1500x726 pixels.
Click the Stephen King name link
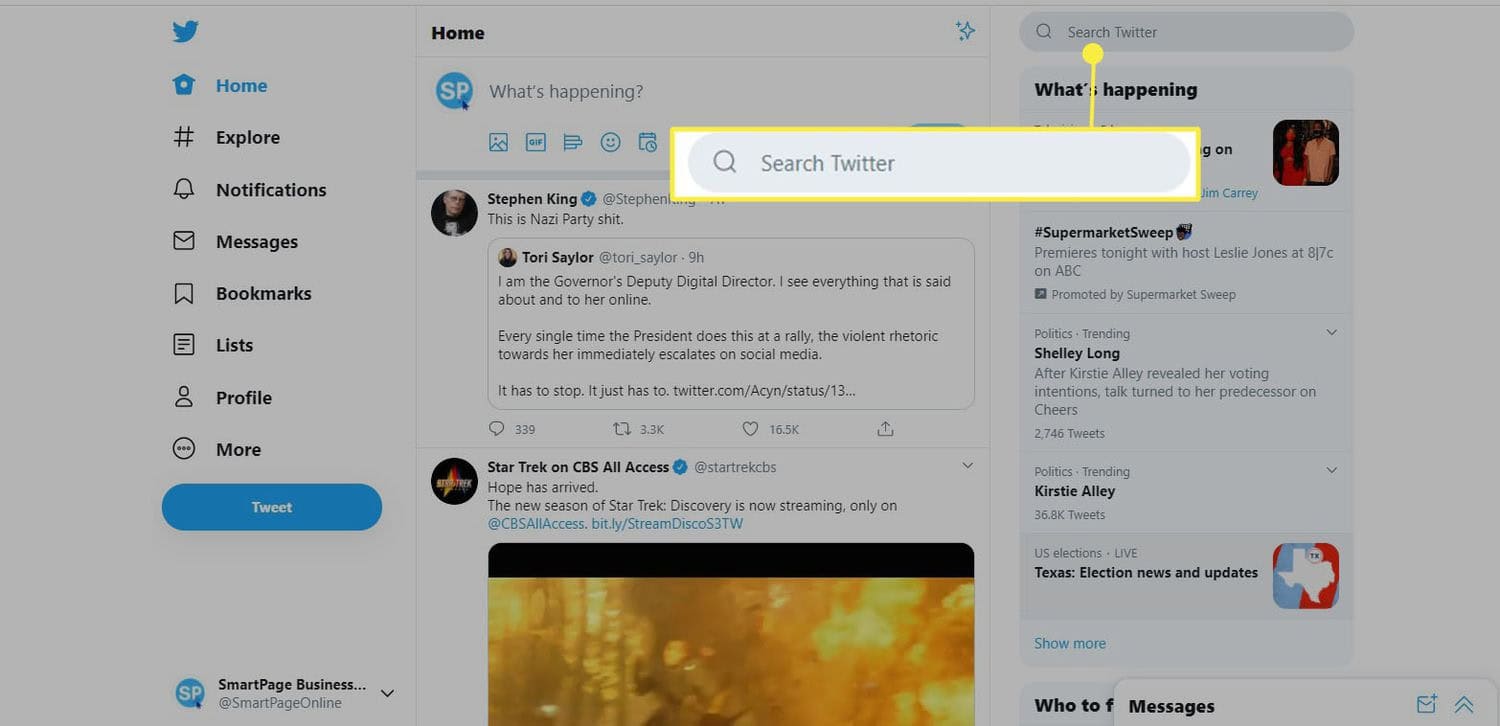(532, 199)
